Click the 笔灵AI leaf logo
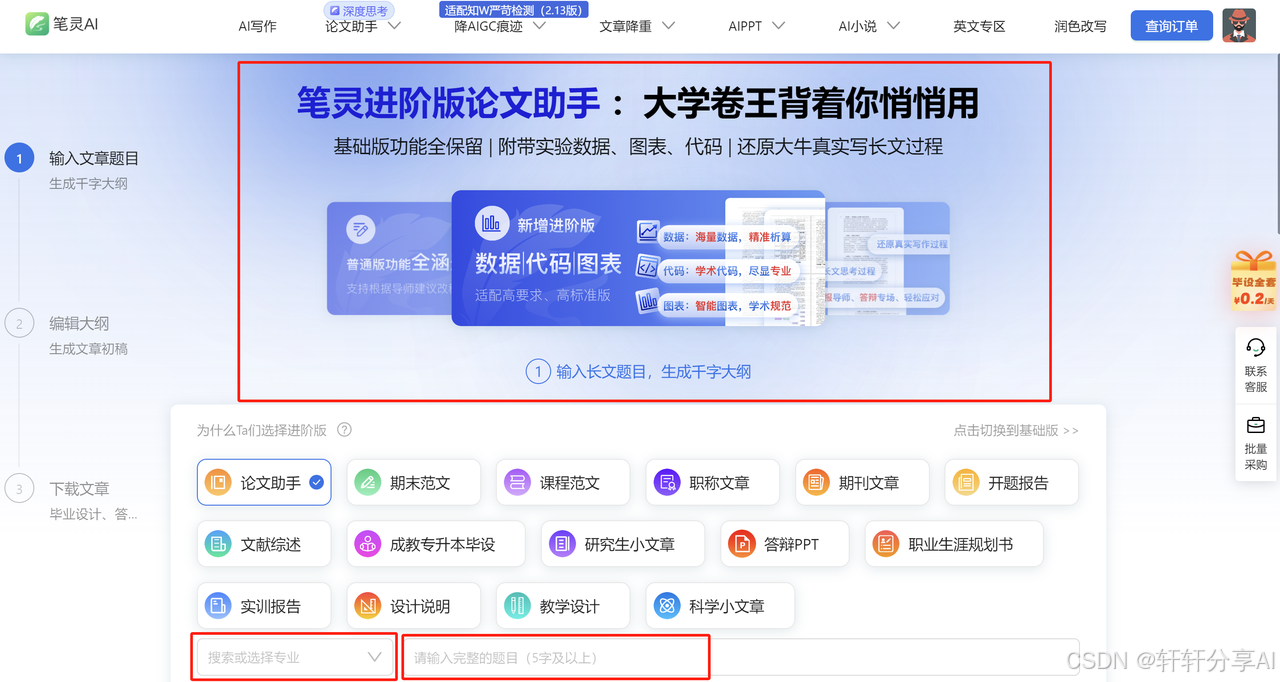Image resolution: width=1280 pixels, height=682 pixels. coord(37,25)
